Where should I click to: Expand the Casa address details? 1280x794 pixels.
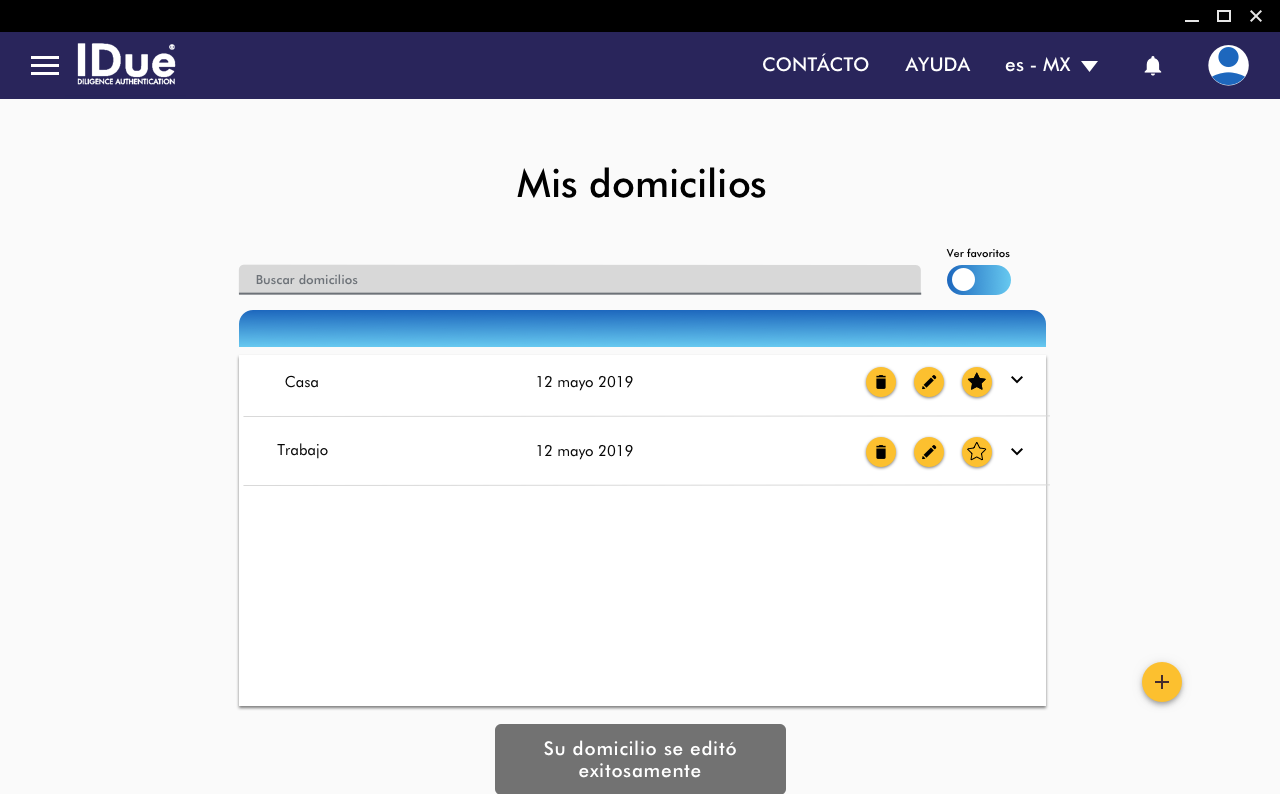[x=1017, y=380]
